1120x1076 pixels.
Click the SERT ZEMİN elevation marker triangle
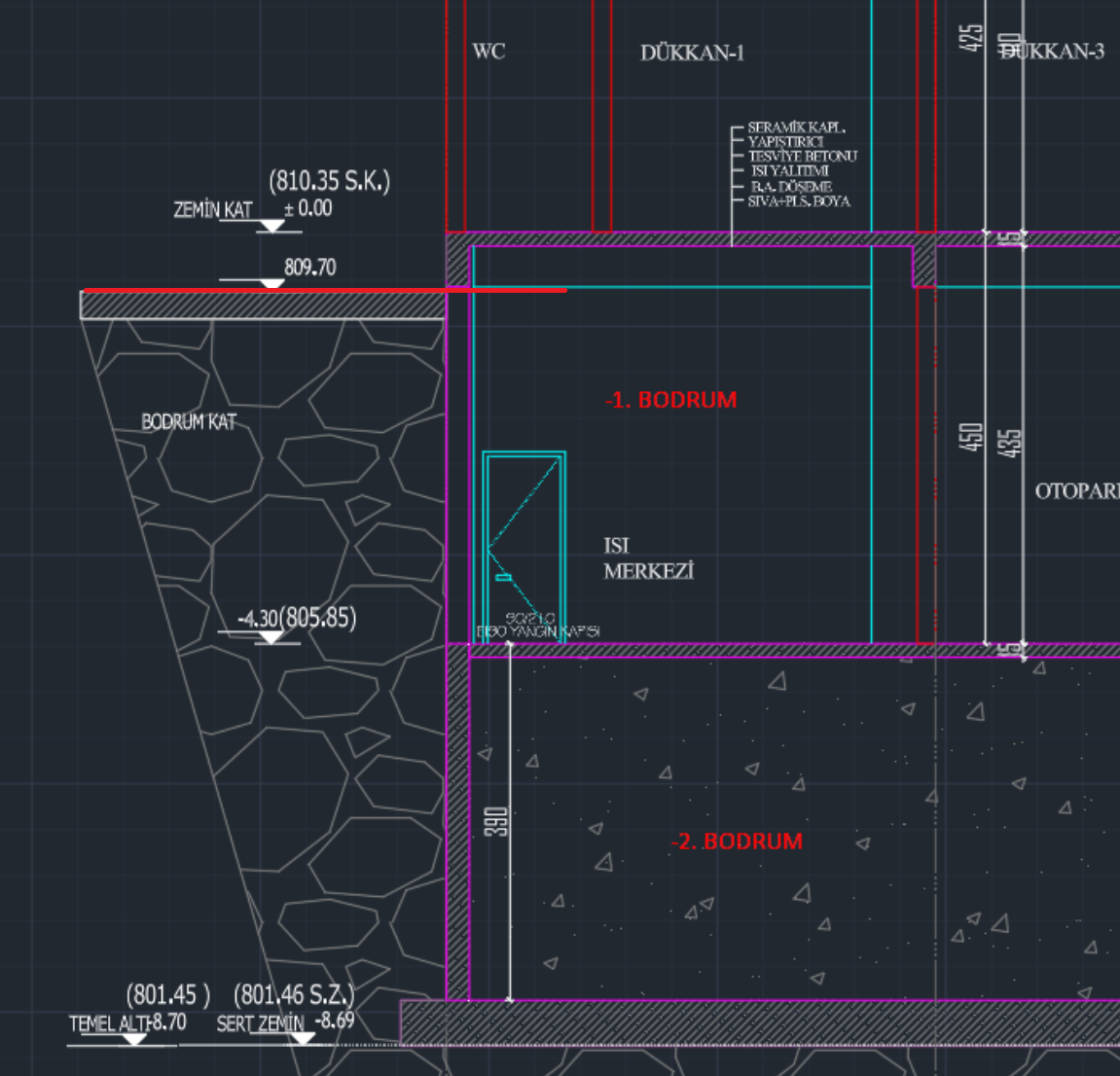pos(303,1038)
